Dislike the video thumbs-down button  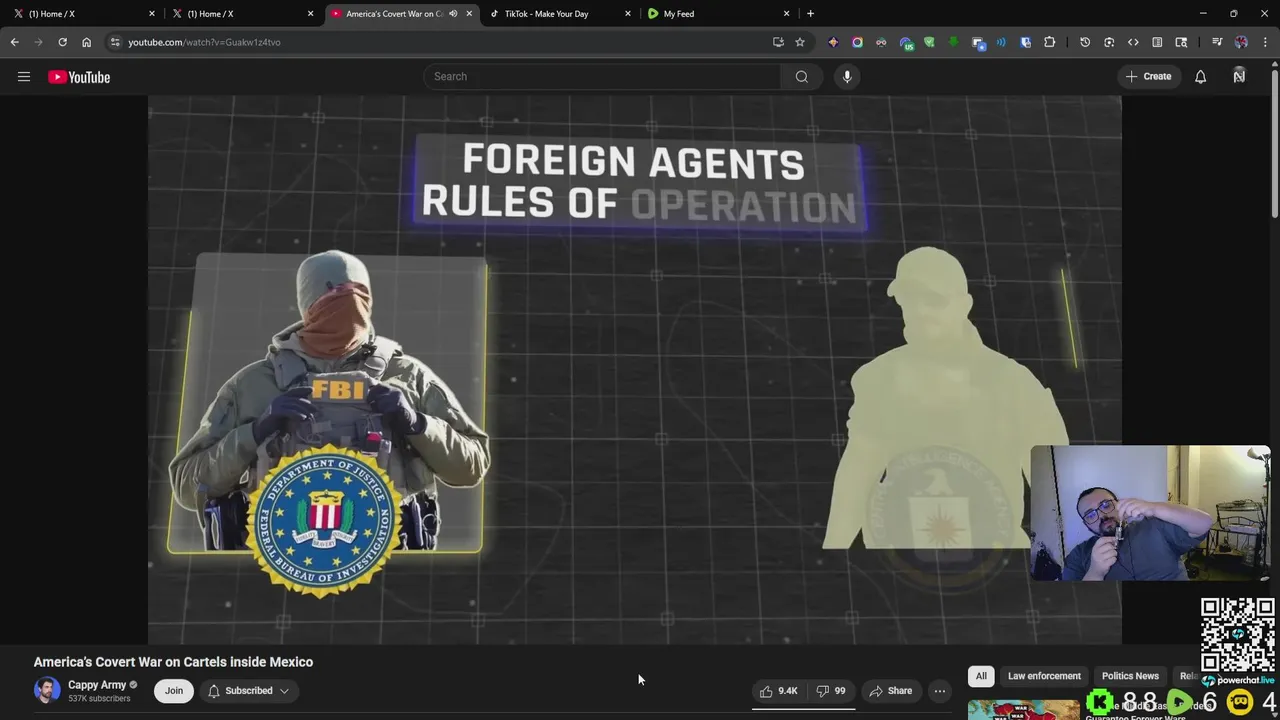click(x=831, y=691)
